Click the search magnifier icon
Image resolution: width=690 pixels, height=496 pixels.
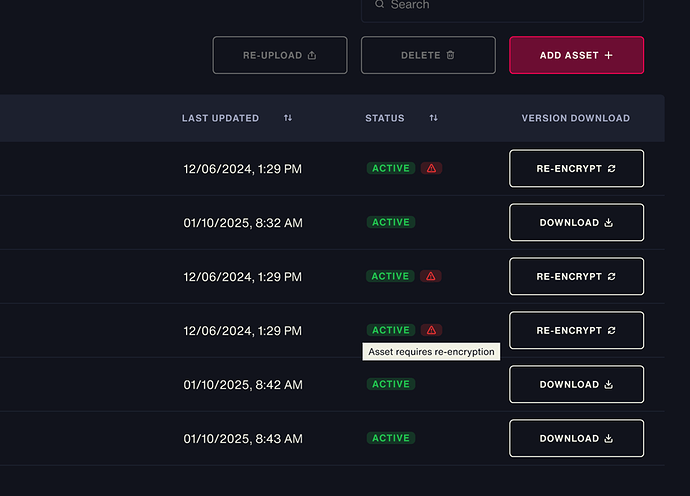pyautogui.click(x=379, y=5)
